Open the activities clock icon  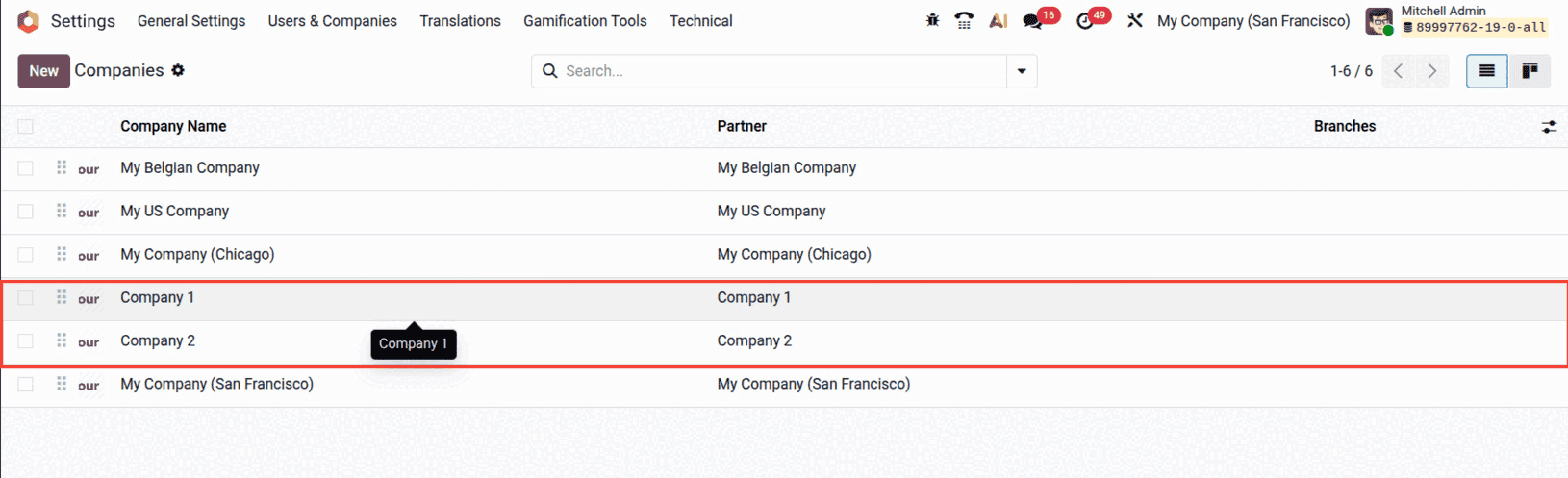click(x=1085, y=21)
